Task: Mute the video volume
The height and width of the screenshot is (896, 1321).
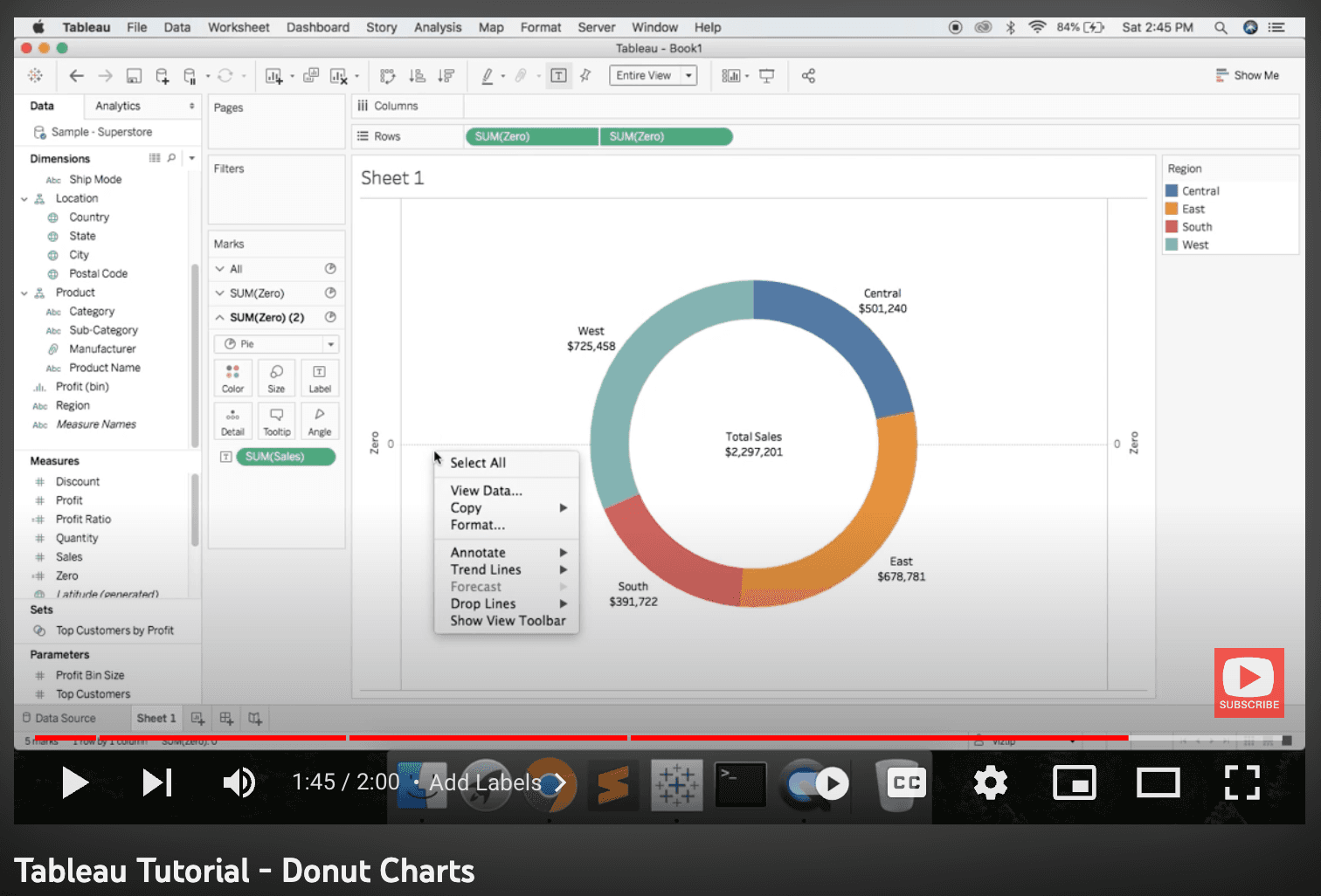Action: coord(239,782)
